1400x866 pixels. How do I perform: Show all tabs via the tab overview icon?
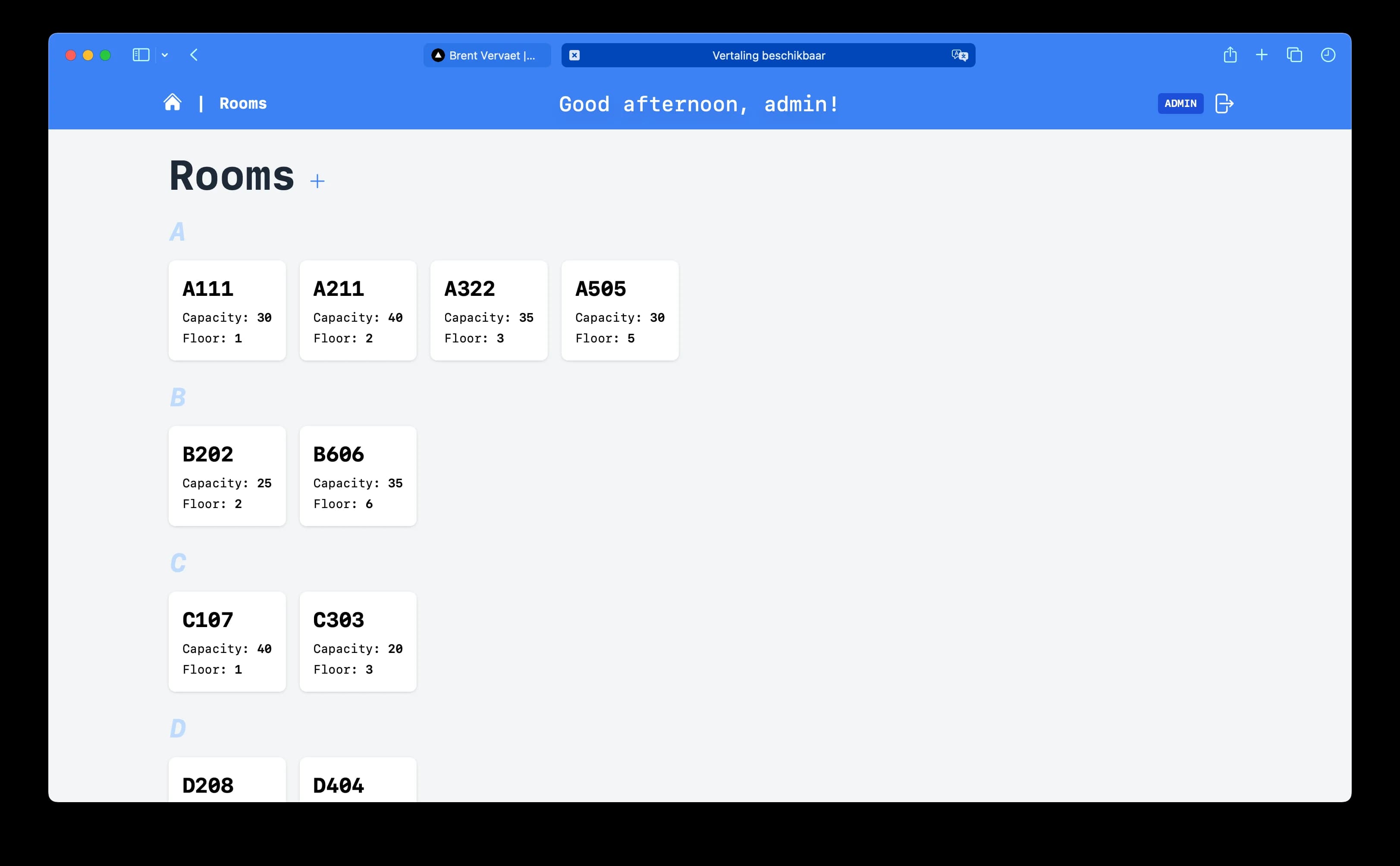[x=1294, y=55]
